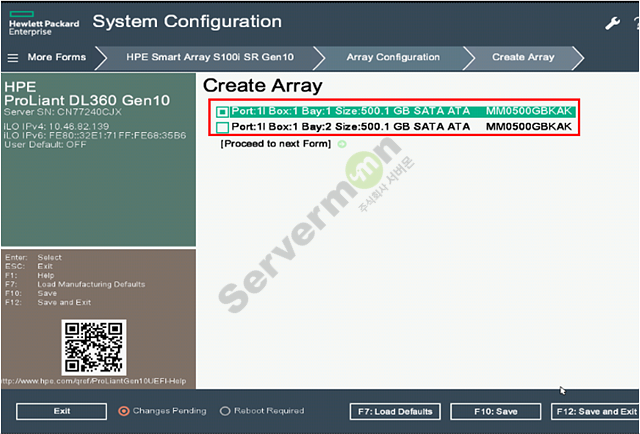Check the Bay:2 drive checkbox
This screenshot has height=434, width=640.
(x=222, y=127)
